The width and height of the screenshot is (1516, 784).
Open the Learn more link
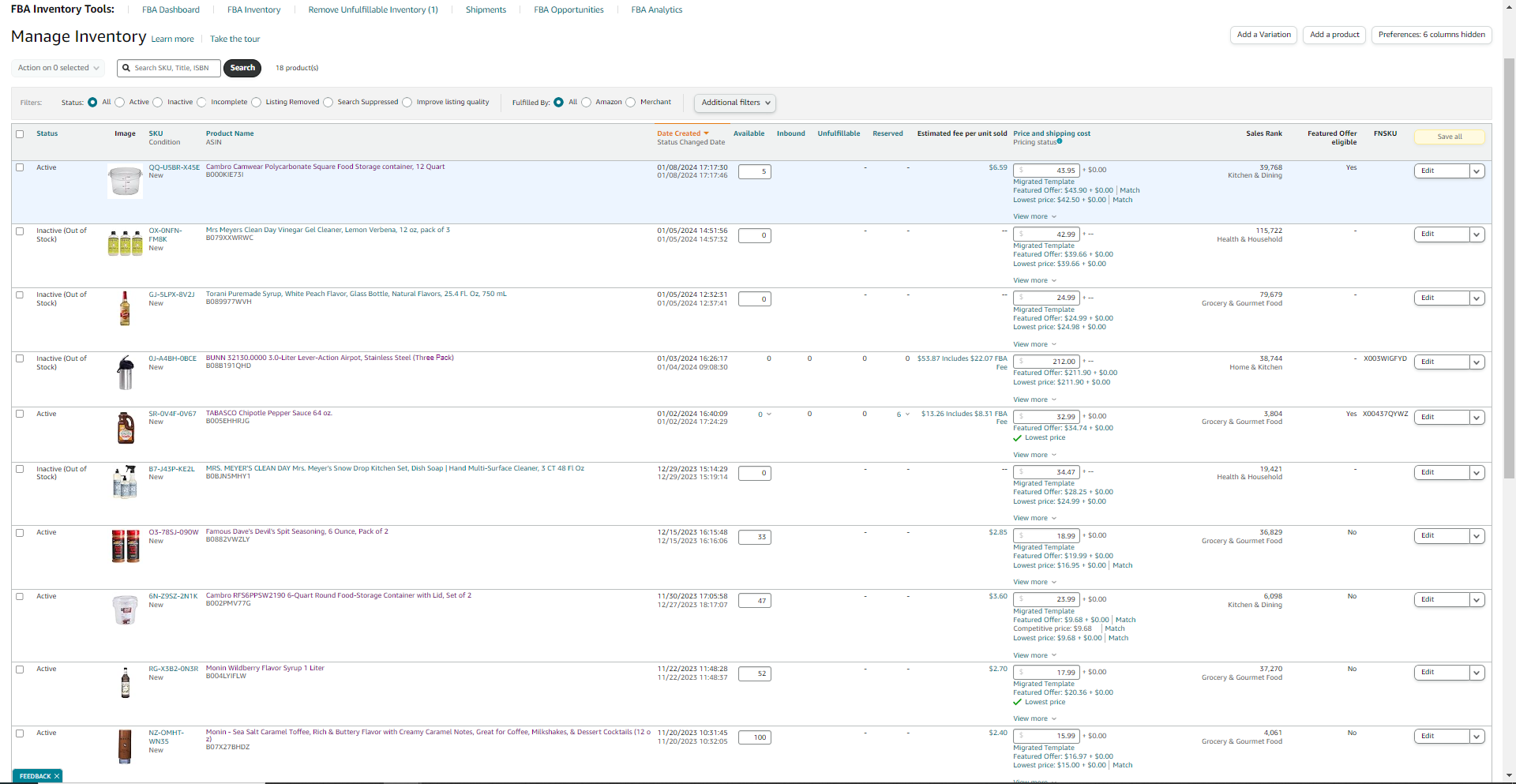pyautogui.click(x=172, y=39)
